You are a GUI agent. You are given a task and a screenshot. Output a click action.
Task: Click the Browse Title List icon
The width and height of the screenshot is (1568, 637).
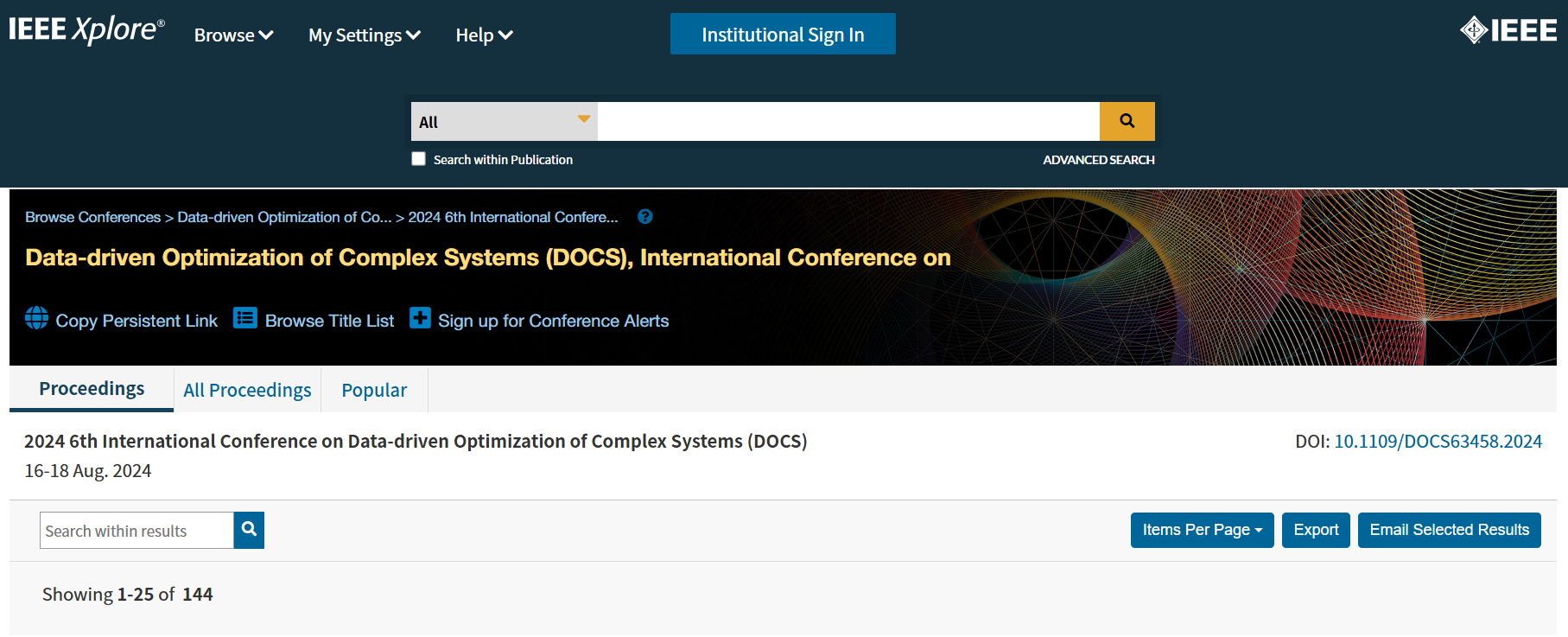[245, 319]
